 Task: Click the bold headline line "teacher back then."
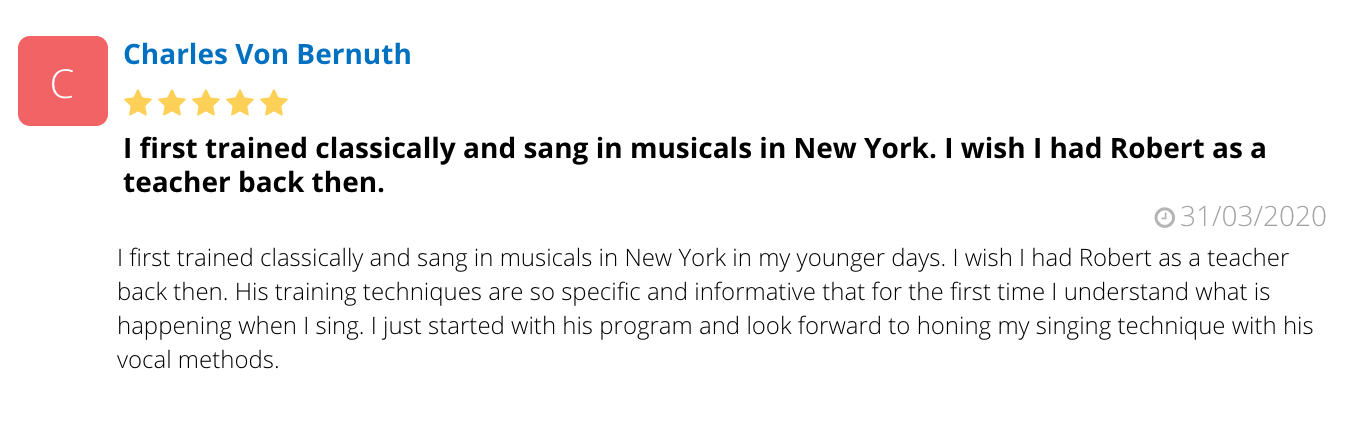click(x=254, y=183)
